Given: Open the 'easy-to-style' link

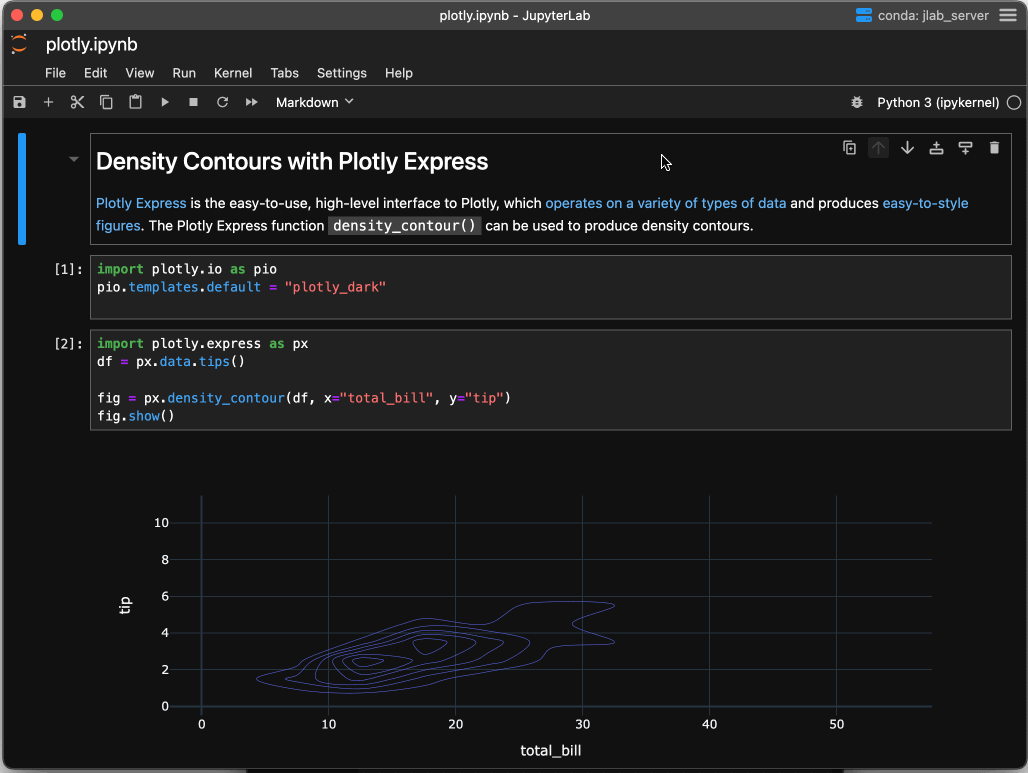Looking at the screenshot, I should [925, 203].
